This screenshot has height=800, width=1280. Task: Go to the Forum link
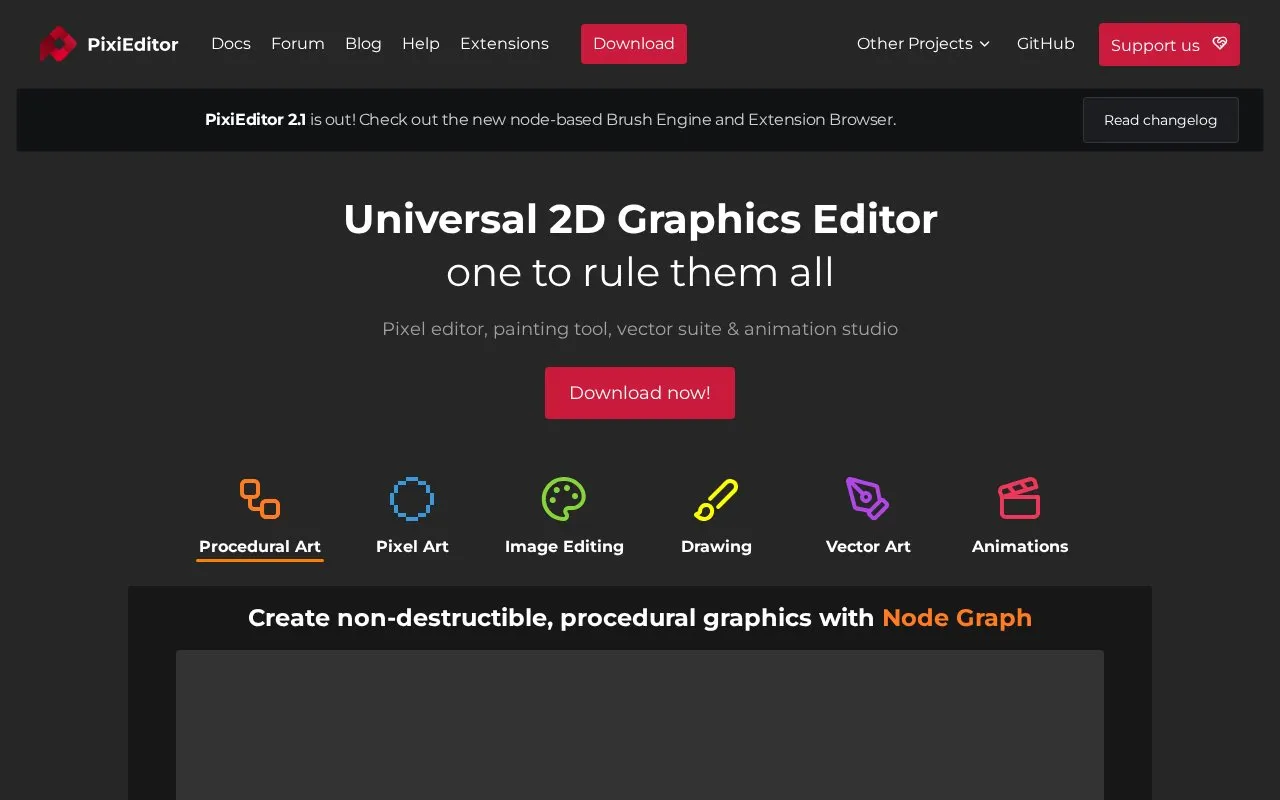298,44
